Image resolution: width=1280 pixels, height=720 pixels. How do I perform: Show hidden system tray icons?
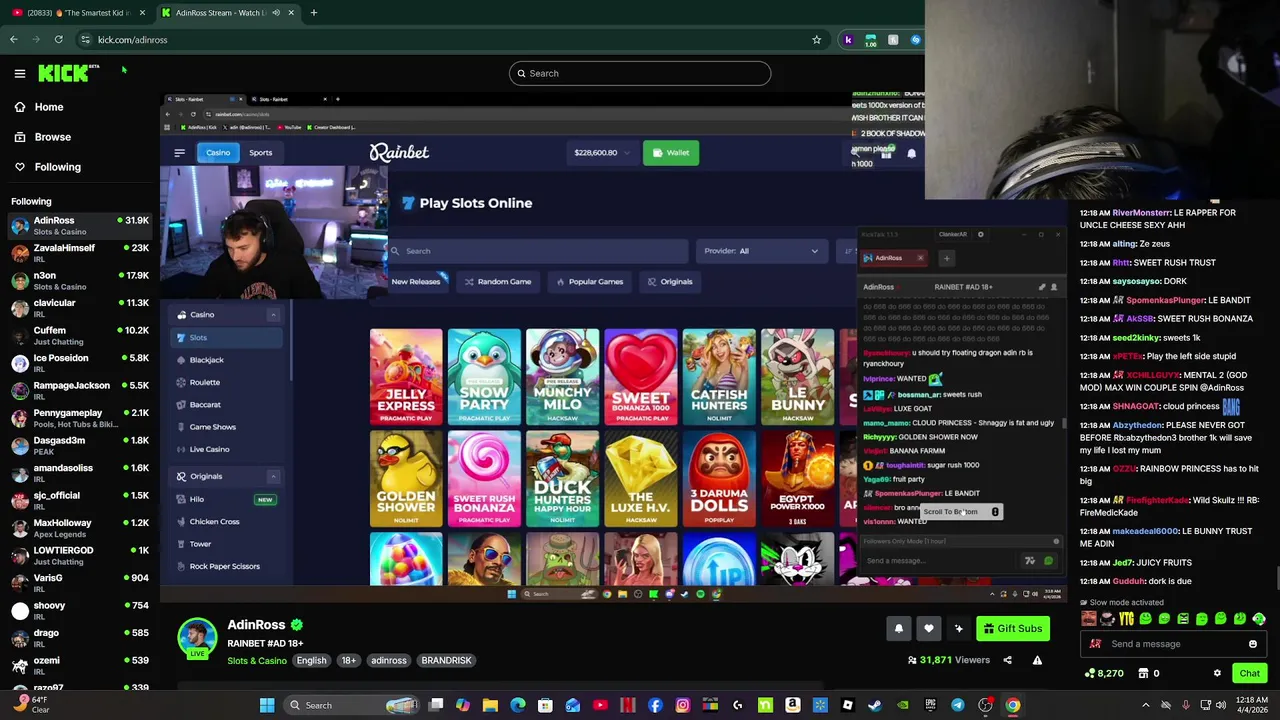[1146, 705]
